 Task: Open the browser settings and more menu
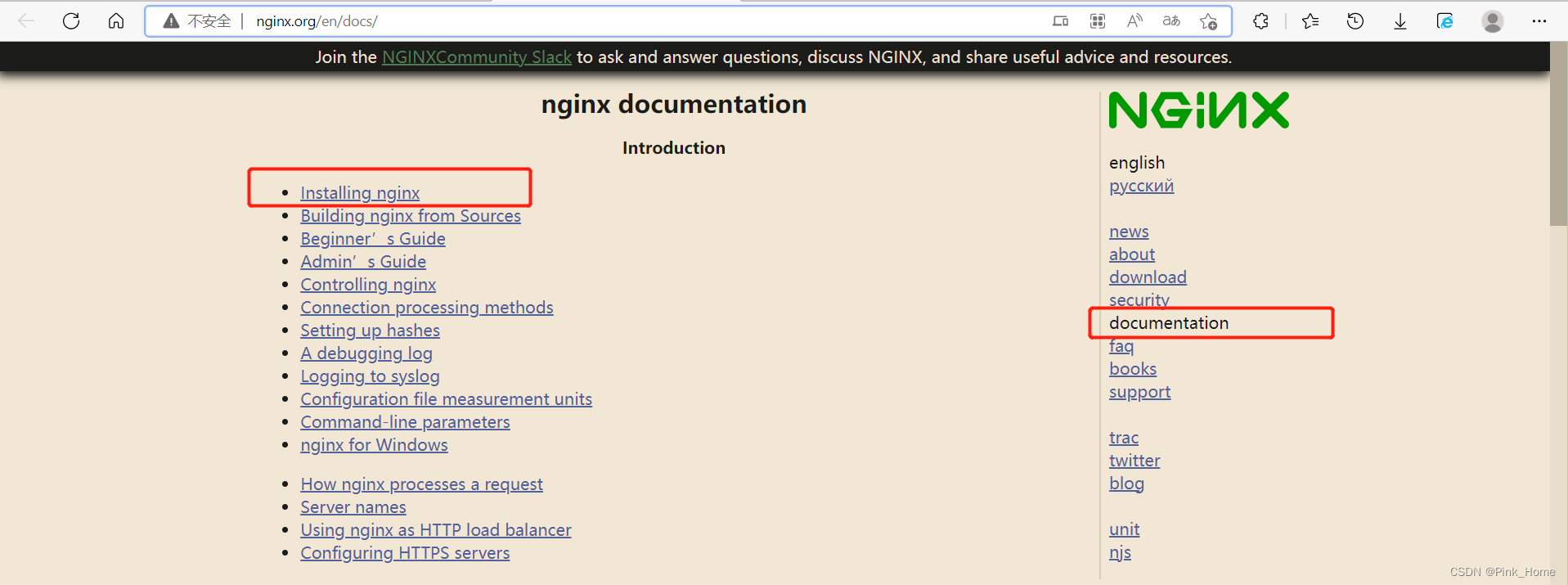[x=1539, y=21]
